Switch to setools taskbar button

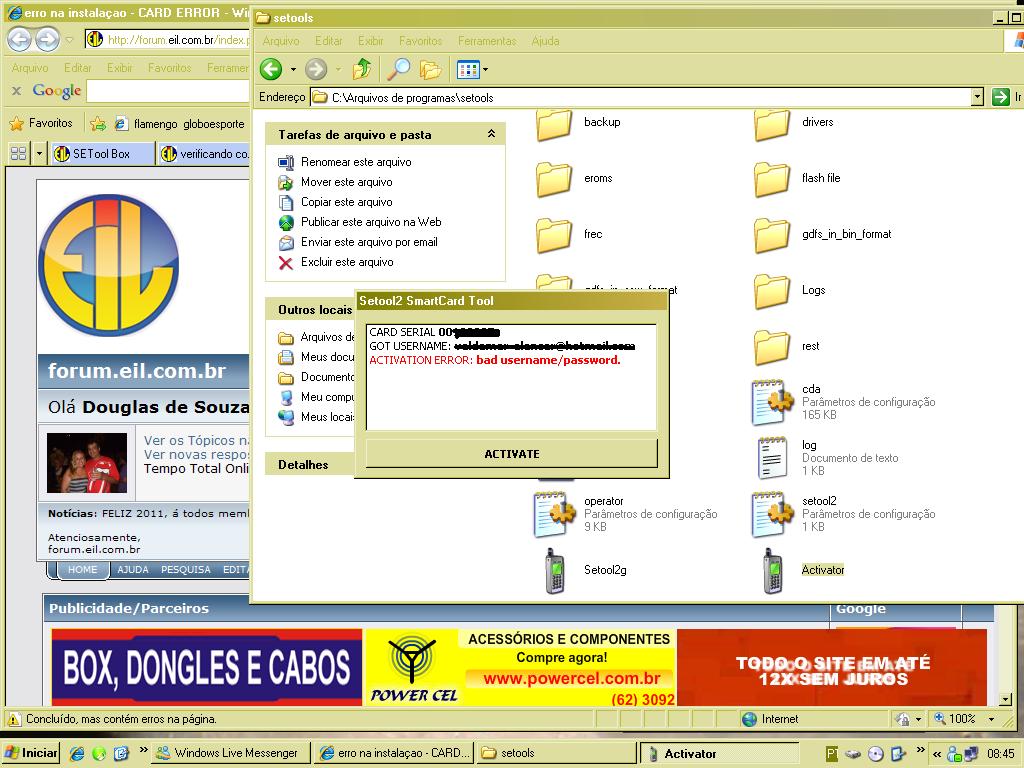tap(556, 753)
